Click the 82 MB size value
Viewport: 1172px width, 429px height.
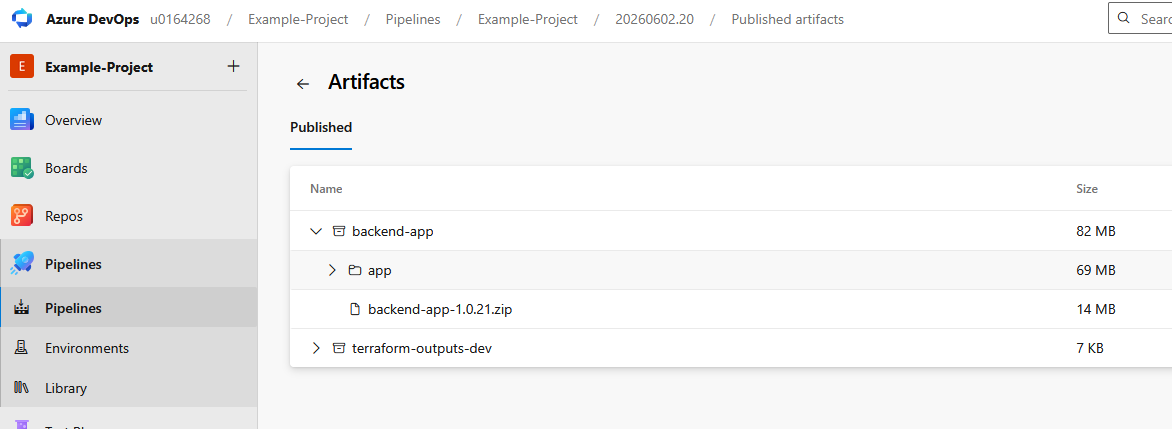[1096, 232]
